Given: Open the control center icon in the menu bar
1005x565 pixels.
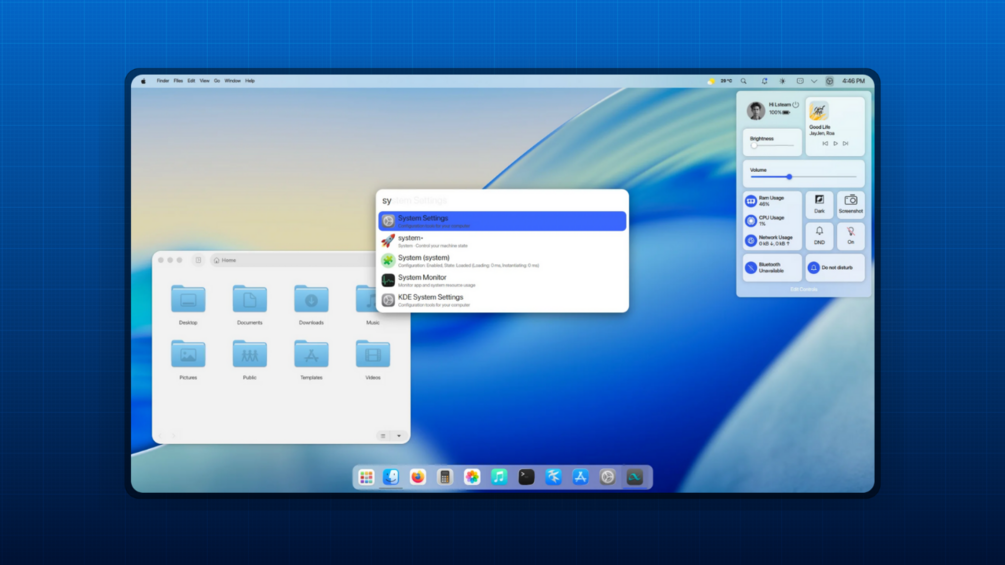Looking at the screenshot, I should [829, 81].
